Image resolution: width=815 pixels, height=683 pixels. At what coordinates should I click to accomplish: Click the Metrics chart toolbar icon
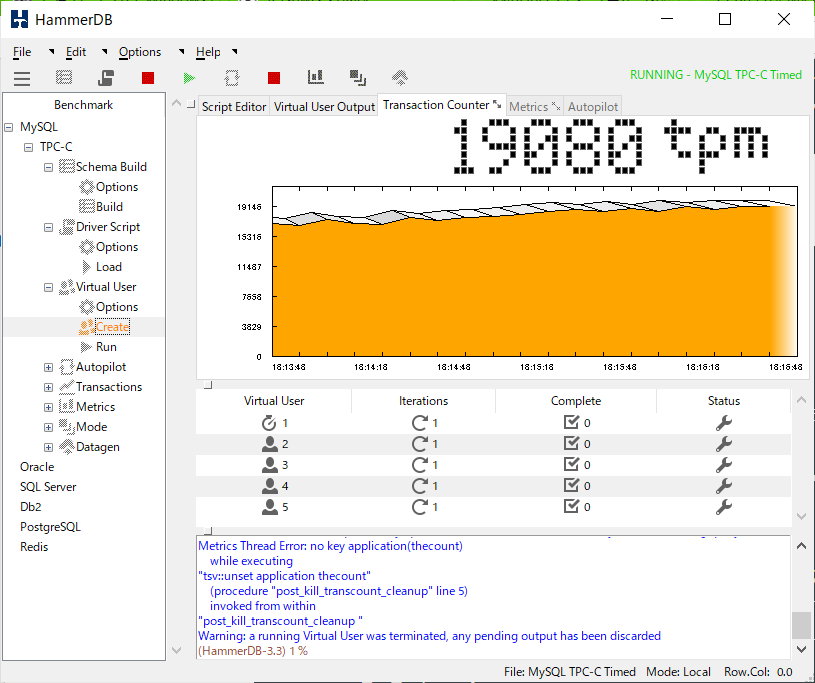[316, 77]
